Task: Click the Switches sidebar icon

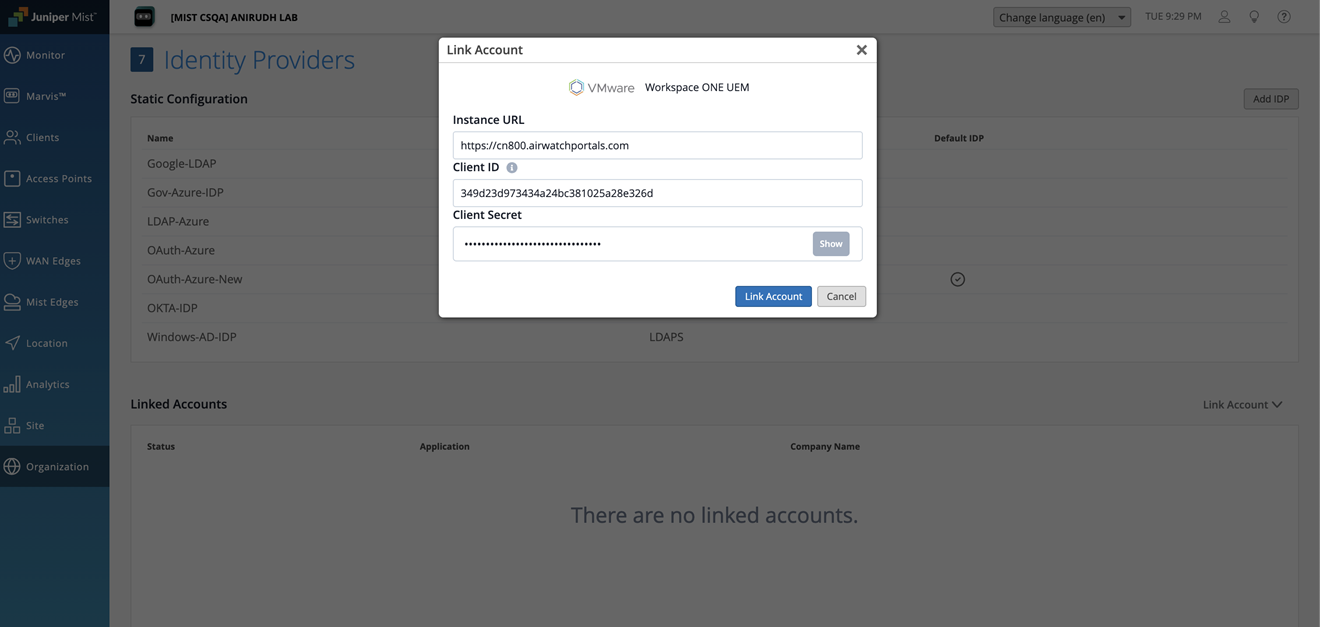Action: 12,220
